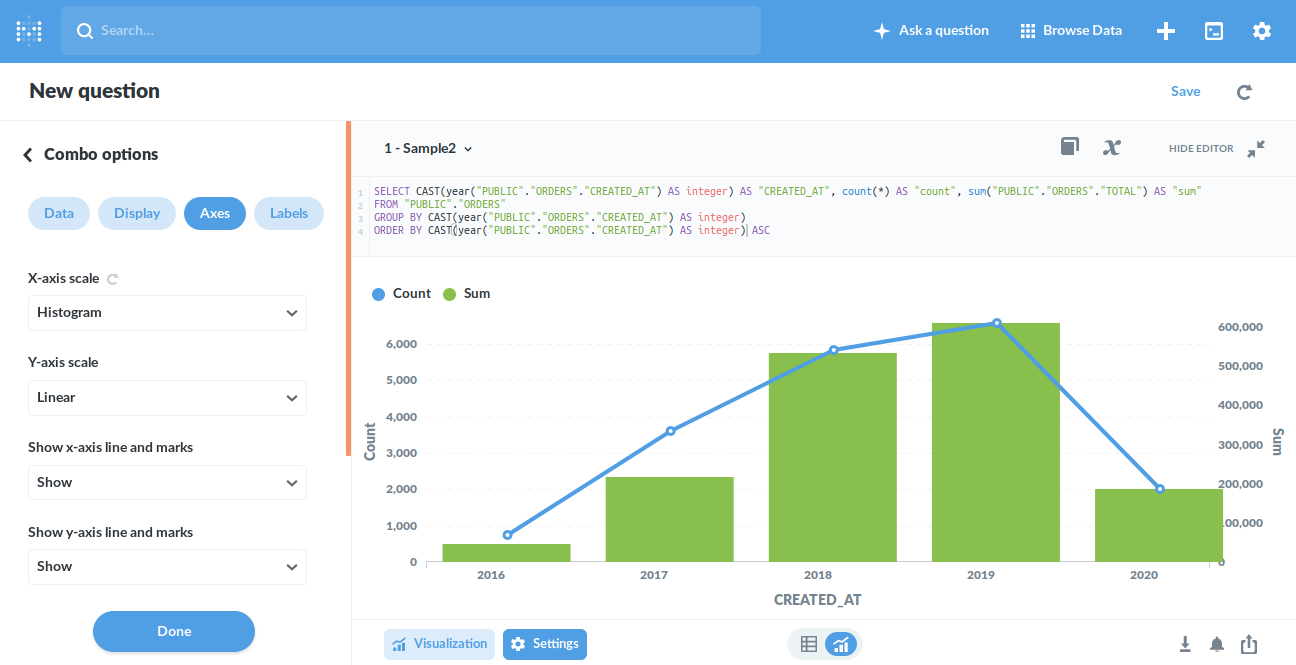Click the CREATED_AT axis title

(x=818, y=600)
